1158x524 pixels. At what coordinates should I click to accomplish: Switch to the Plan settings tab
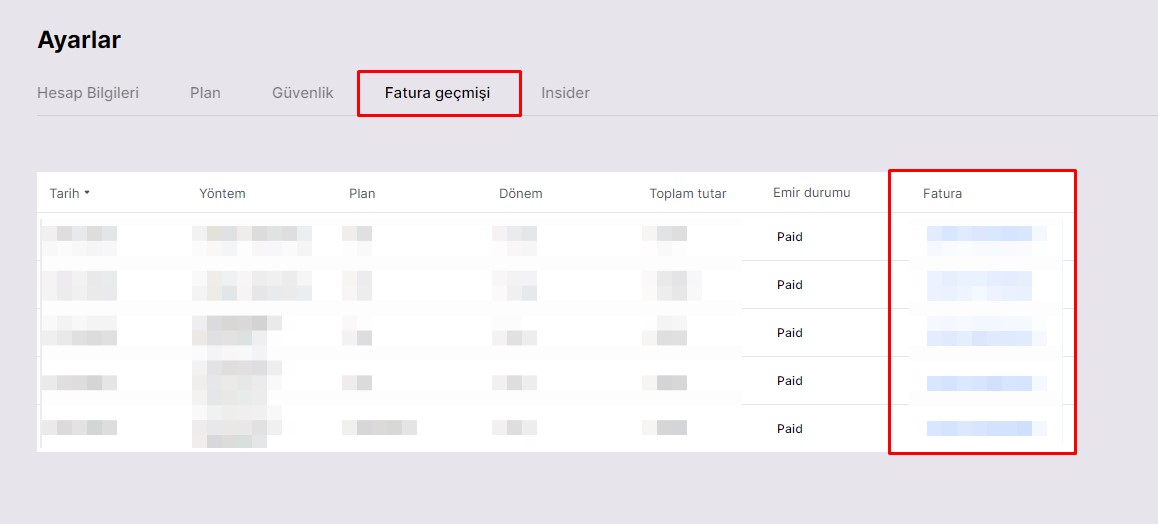click(x=205, y=93)
